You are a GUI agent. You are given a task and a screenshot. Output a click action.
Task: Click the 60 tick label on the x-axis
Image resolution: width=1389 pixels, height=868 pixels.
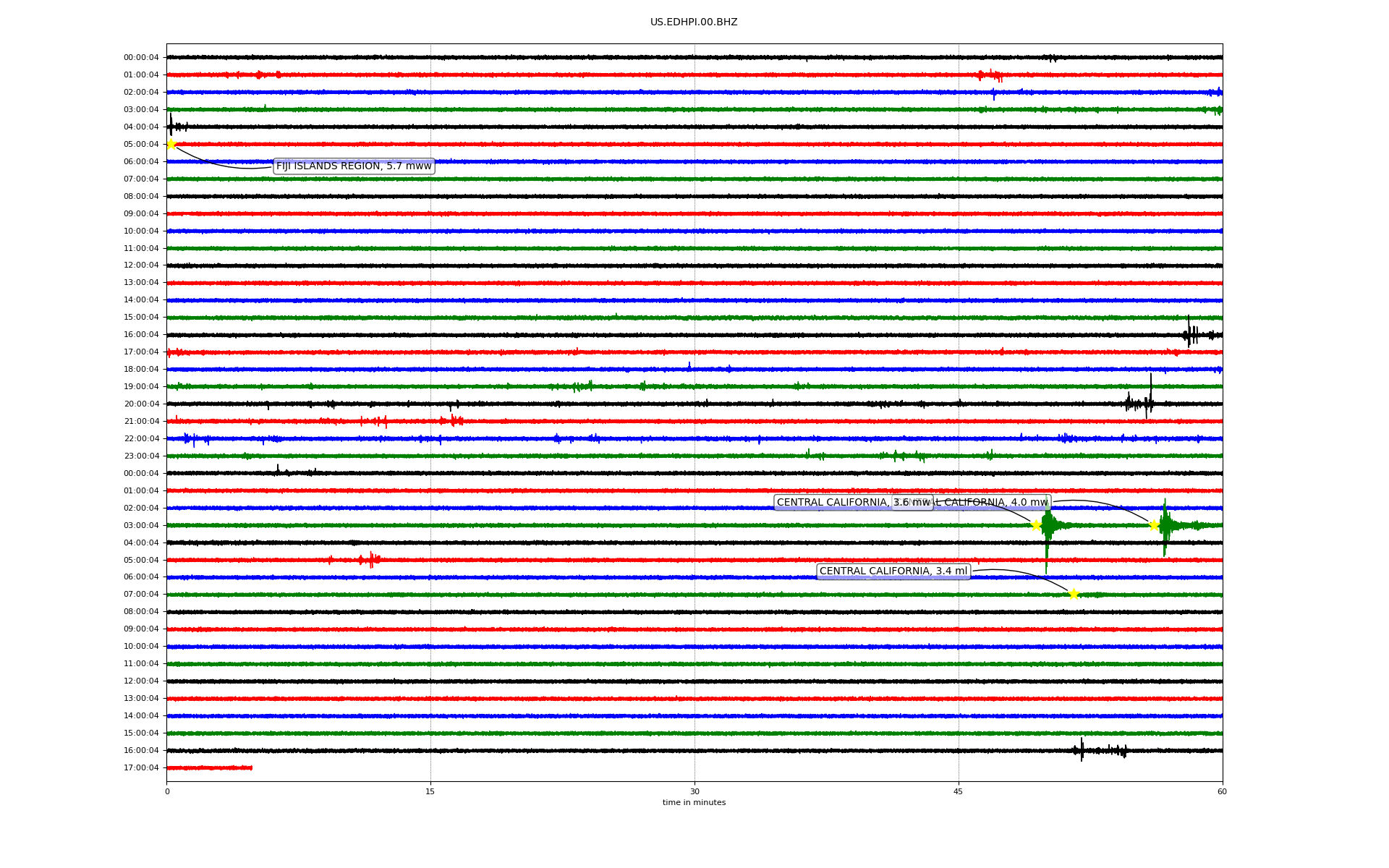coord(1222,791)
